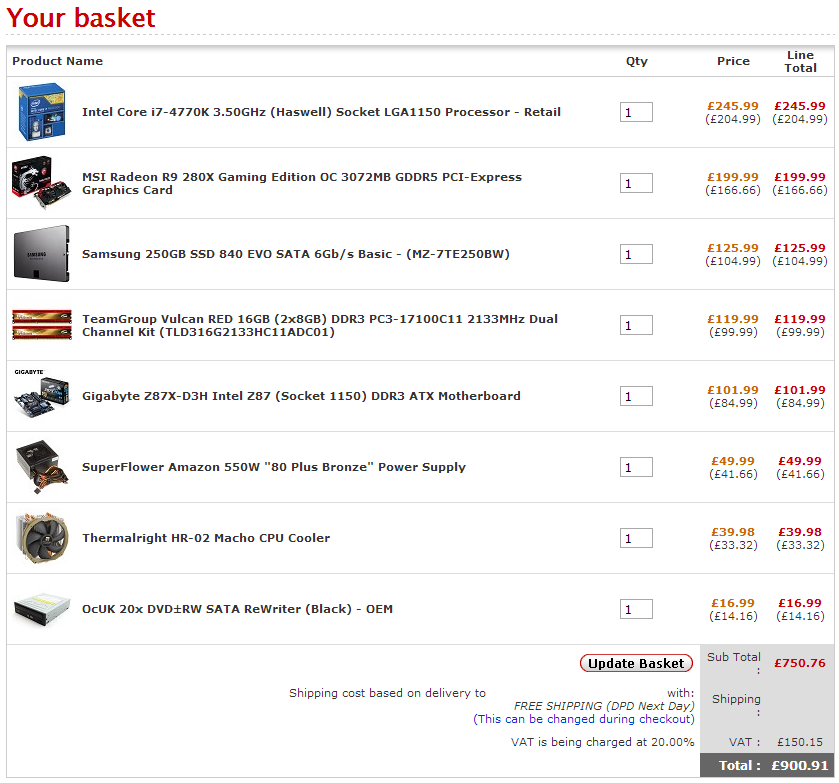The width and height of the screenshot is (839, 783).
Task: Click the SuperFlower power supply thumbnail
Action: pyautogui.click(x=42, y=467)
